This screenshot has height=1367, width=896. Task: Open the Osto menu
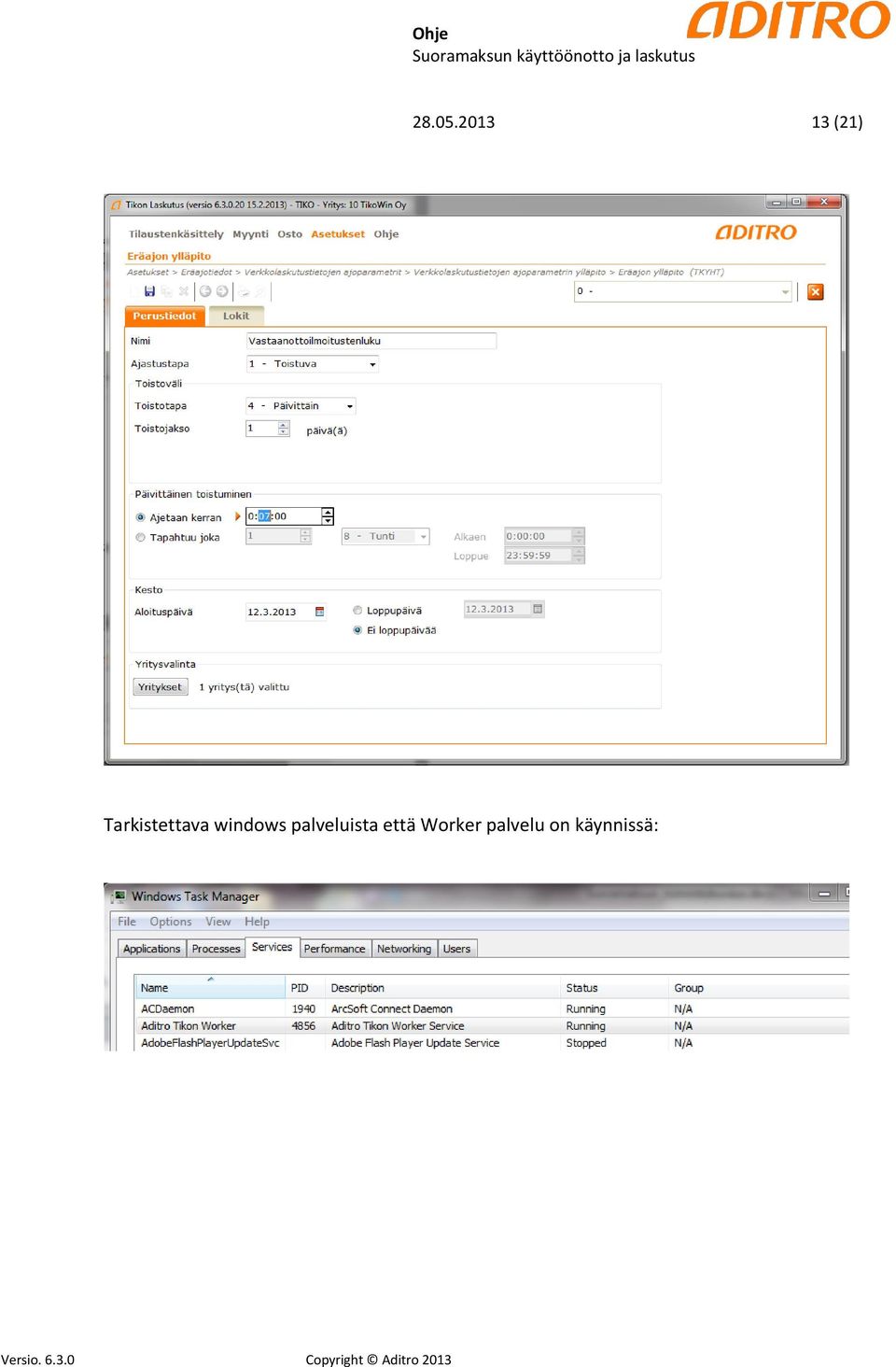coord(289,234)
